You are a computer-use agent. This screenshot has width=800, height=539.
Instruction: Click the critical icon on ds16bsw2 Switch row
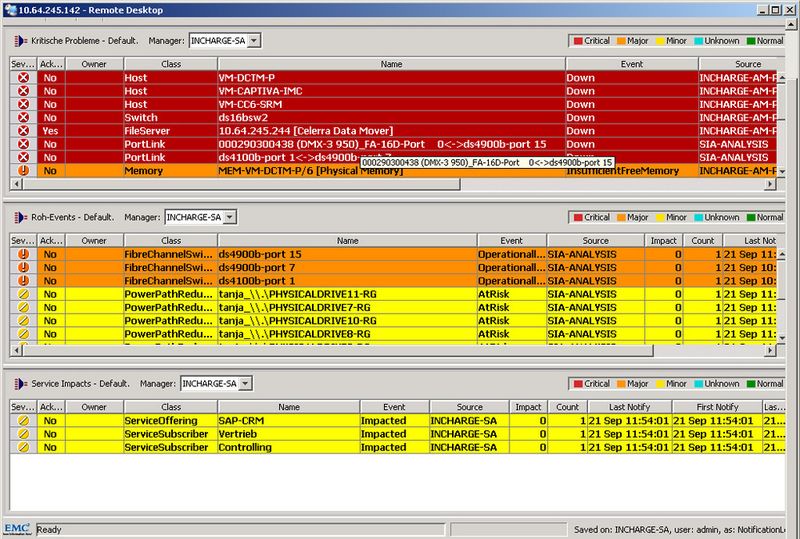point(23,117)
